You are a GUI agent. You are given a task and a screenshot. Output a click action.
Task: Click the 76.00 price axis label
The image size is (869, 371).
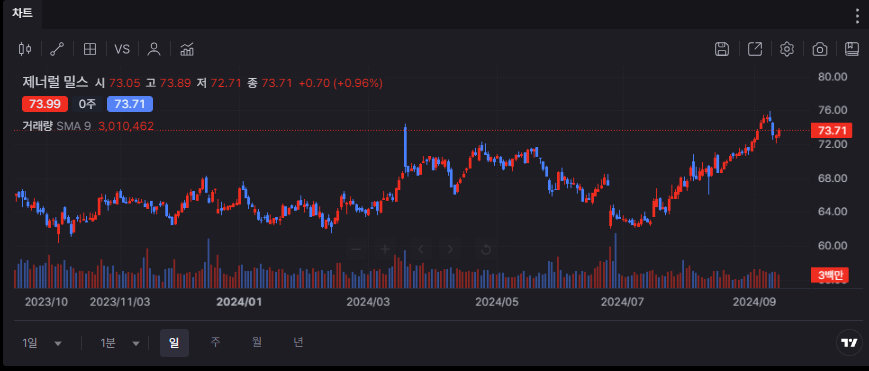click(832, 111)
